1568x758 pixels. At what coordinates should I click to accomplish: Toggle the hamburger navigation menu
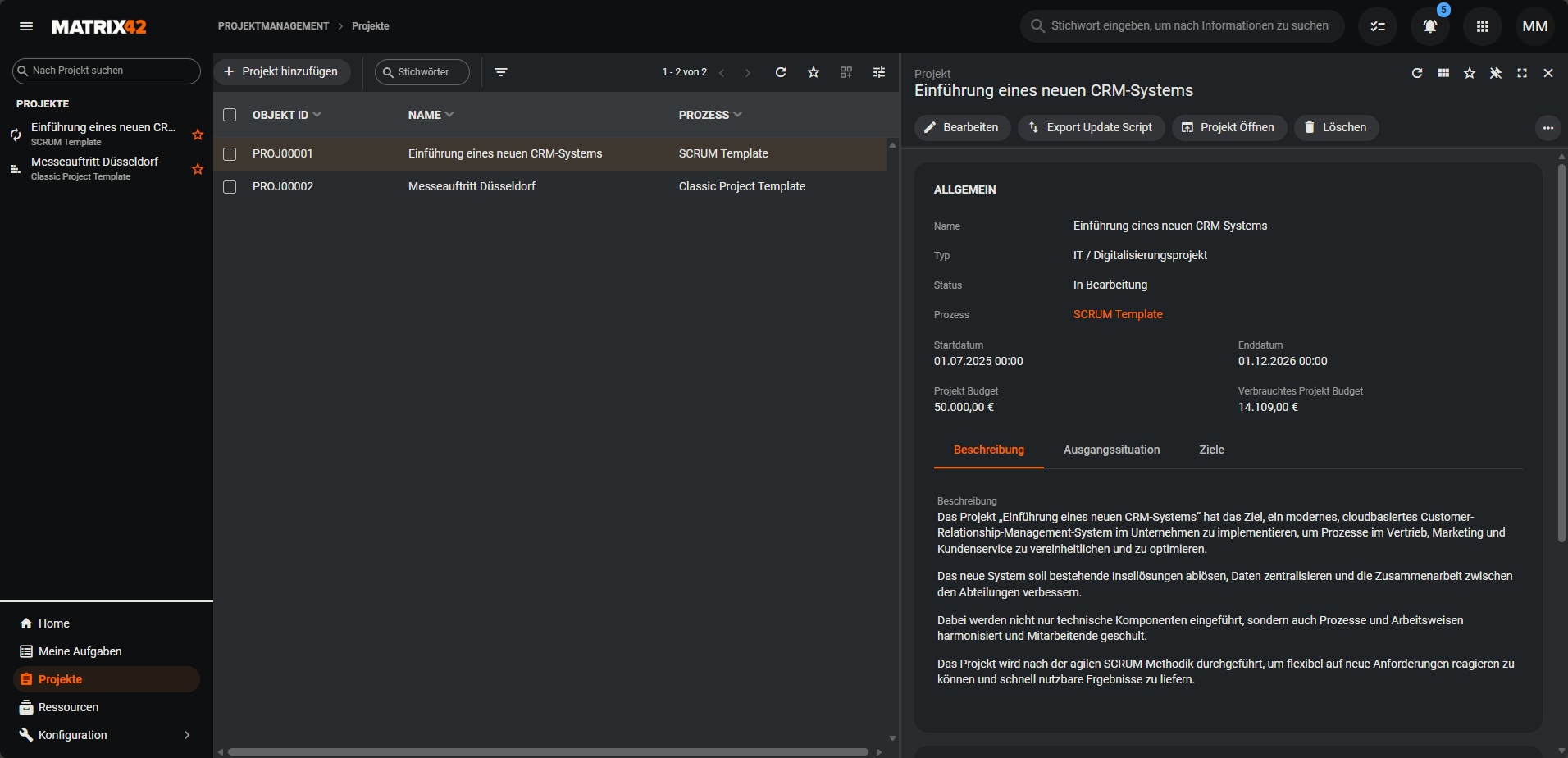click(x=26, y=26)
